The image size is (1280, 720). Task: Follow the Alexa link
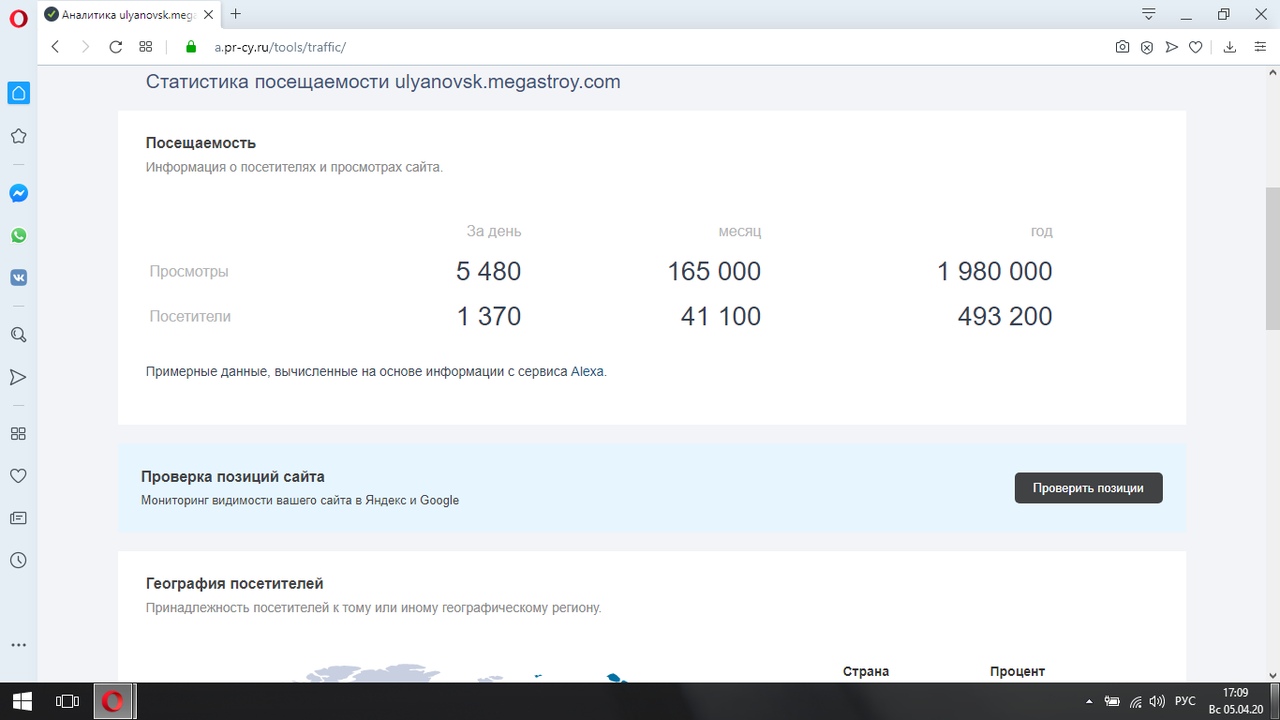click(x=587, y=371)
